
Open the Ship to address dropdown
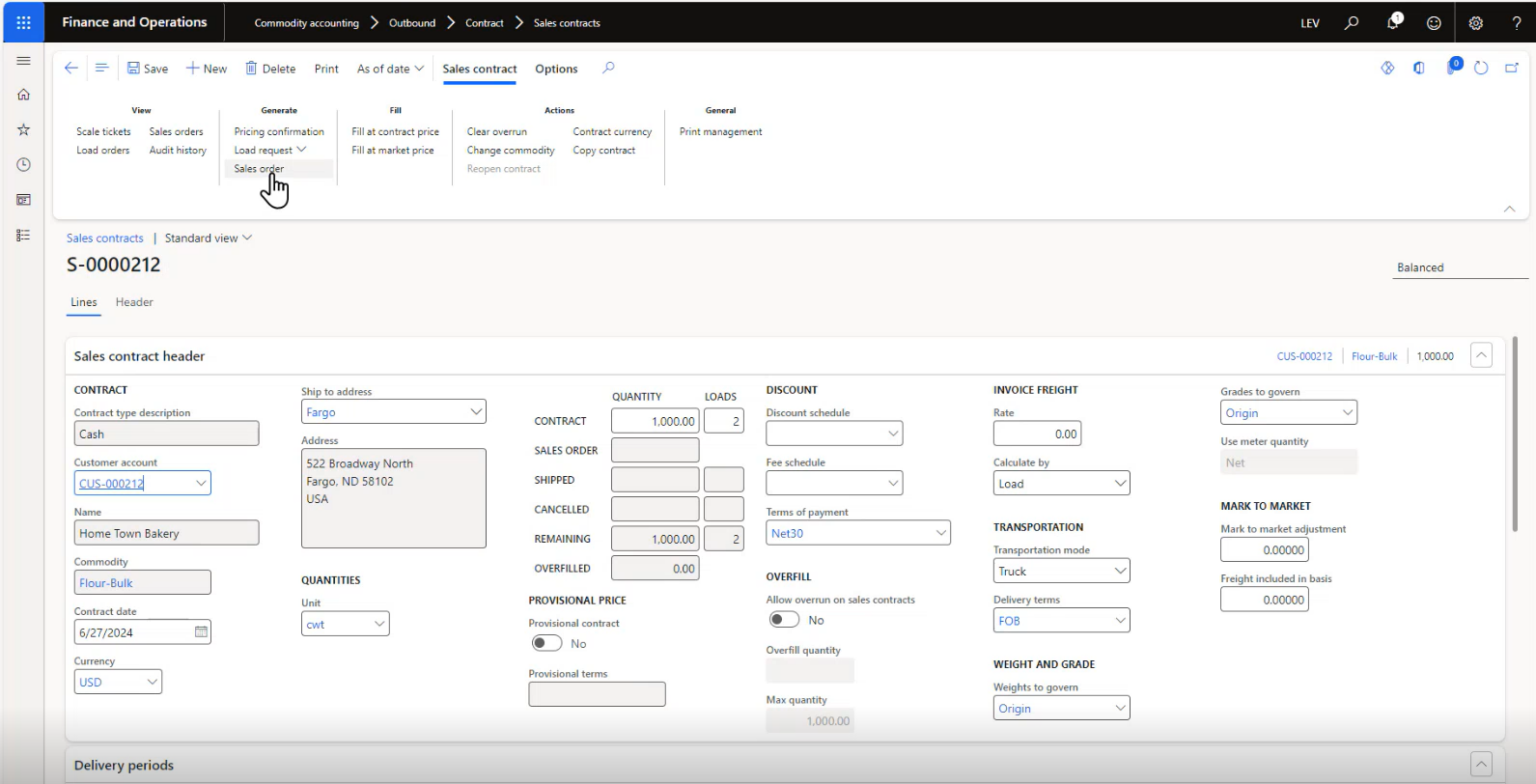pyautogui.click(x=474, y=411)
